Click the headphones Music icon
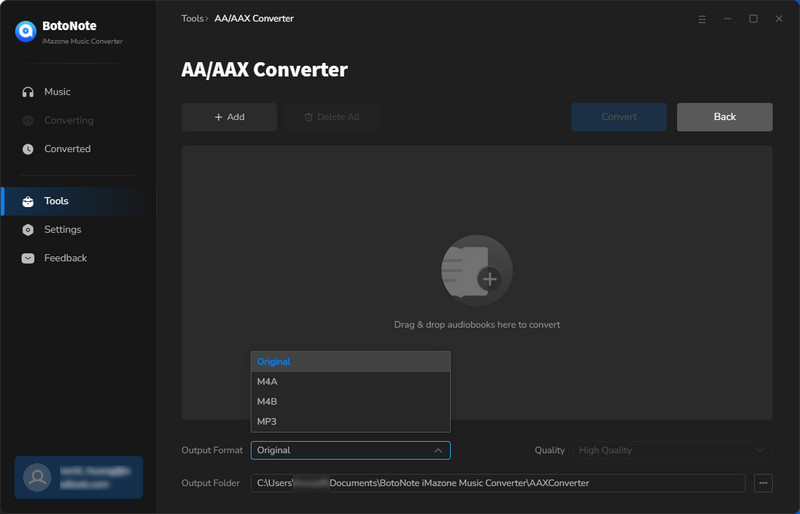Image resolution: width=800 pixels, height=514 pixels. [28, 92]
